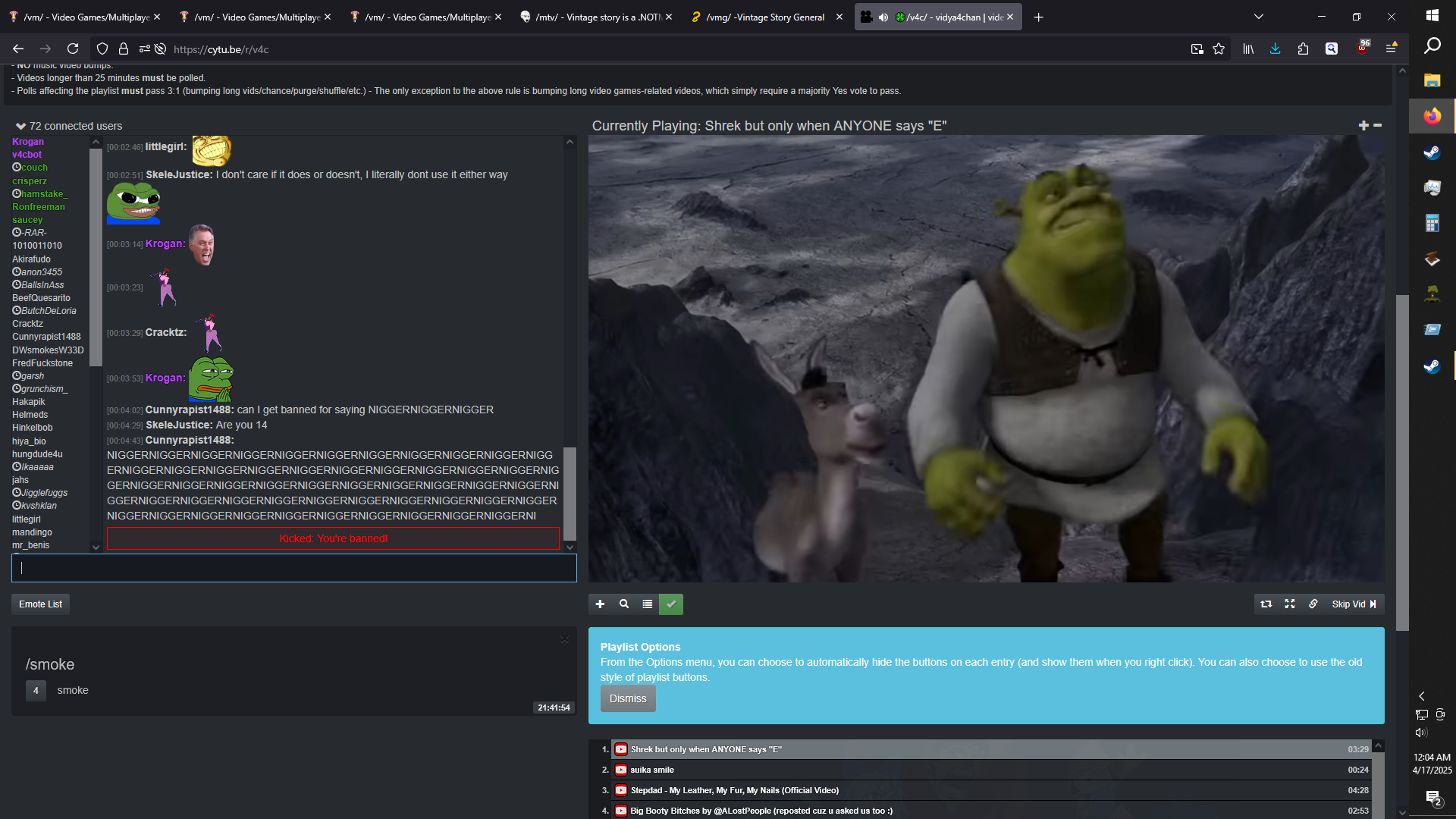Dismiss the Playlist Options notice
The image size is (1456, 819).
coord(628,698)
